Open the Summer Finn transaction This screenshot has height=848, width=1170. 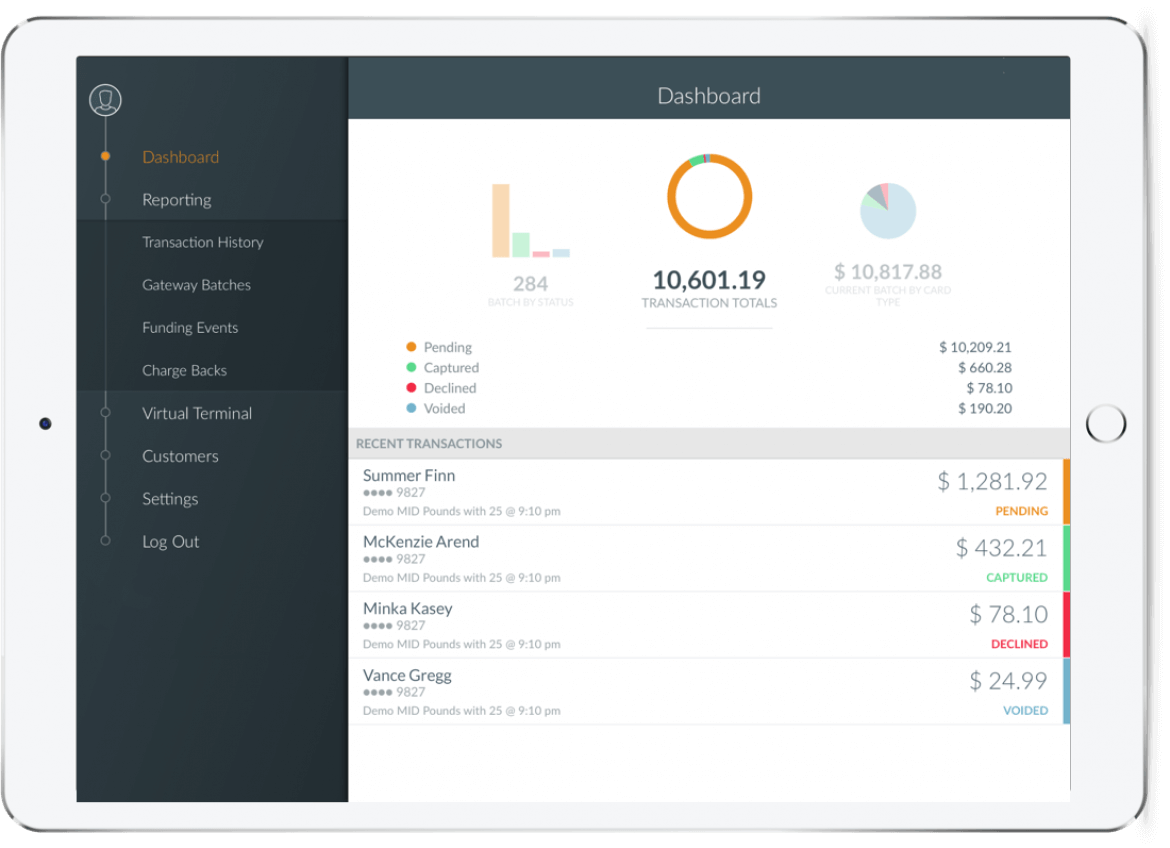coord(709,492)
